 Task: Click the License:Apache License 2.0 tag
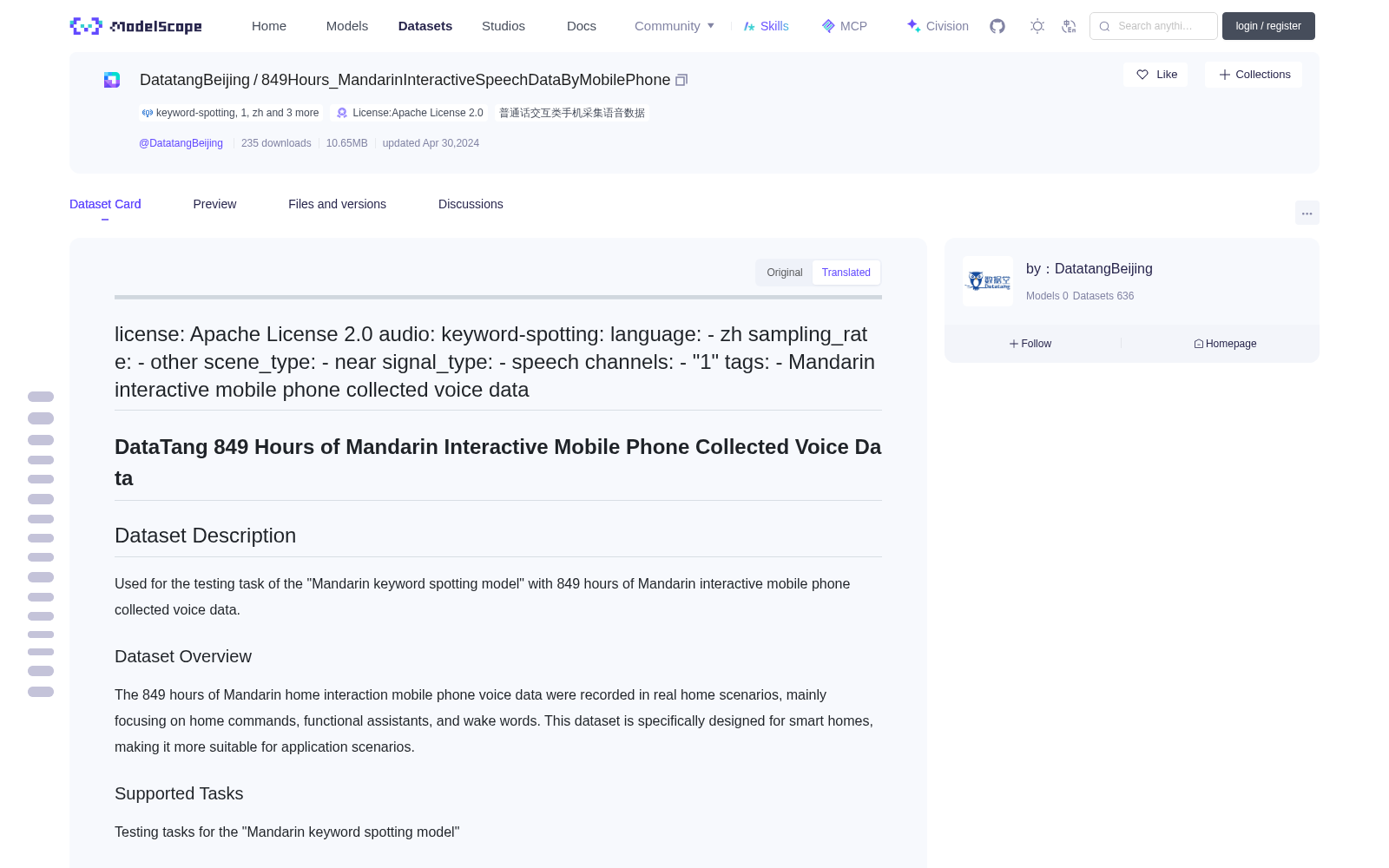click(x=410, y=113)
